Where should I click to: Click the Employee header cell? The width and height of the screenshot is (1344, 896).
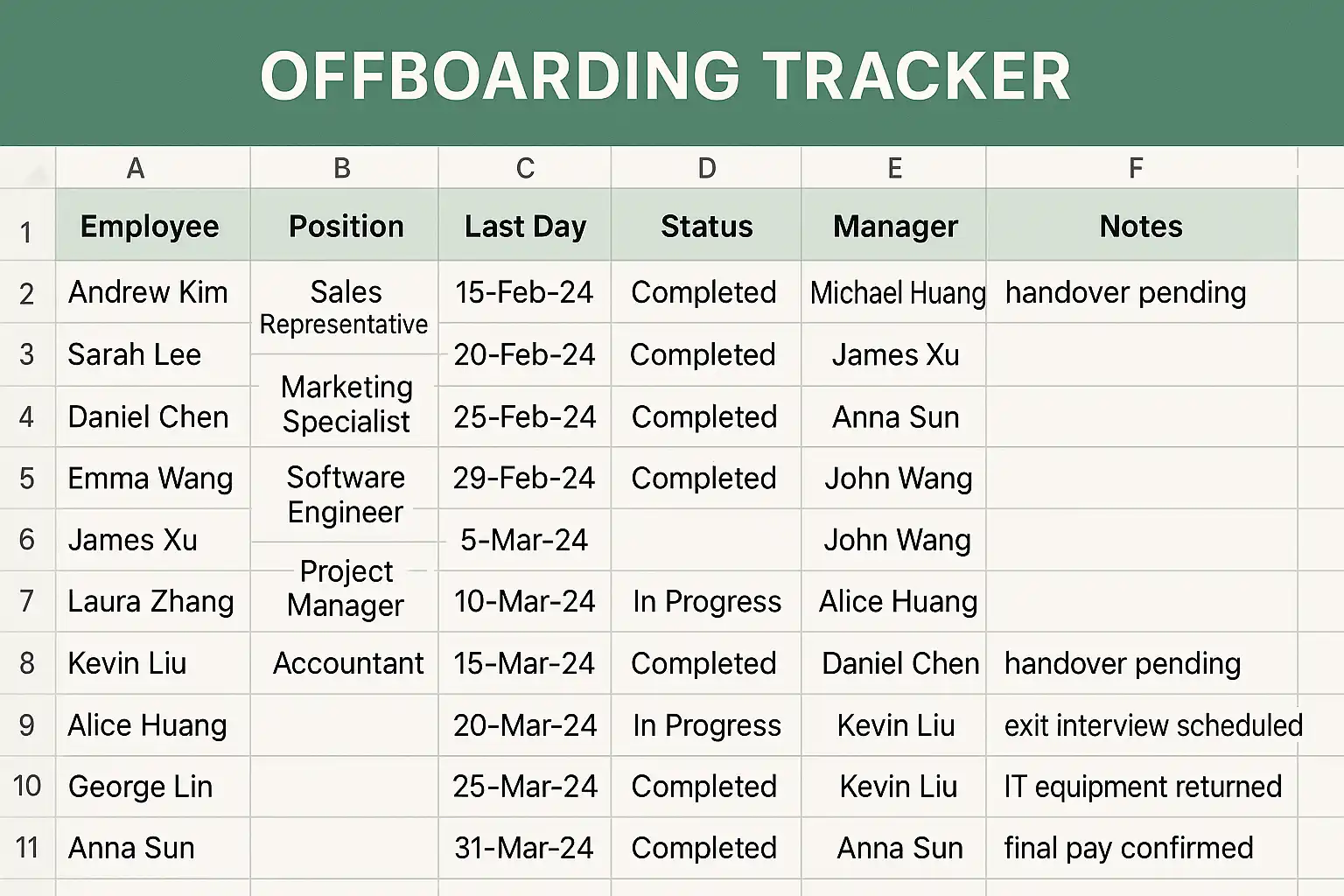point(150,227)
